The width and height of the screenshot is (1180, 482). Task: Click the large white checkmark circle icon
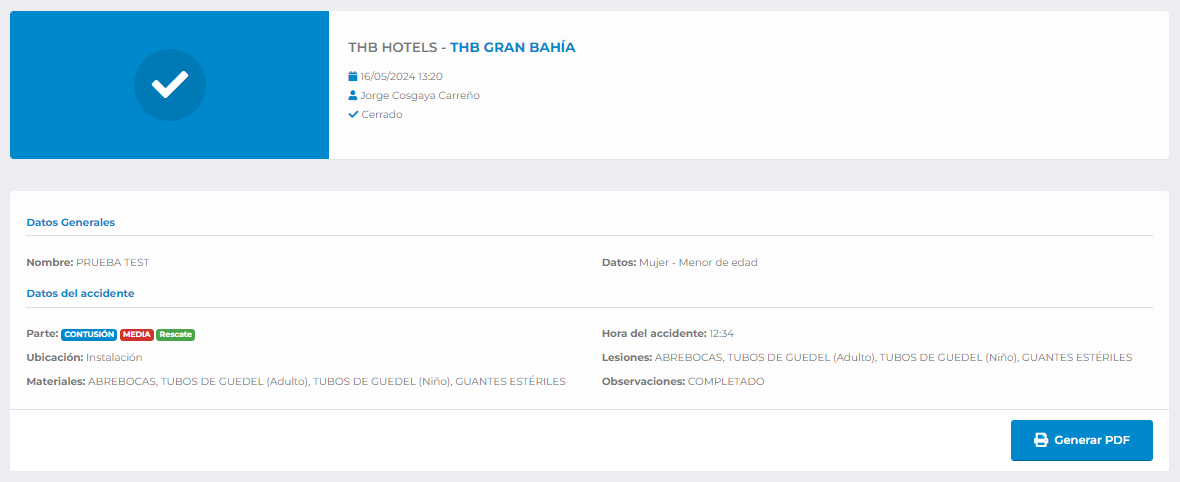169,85
